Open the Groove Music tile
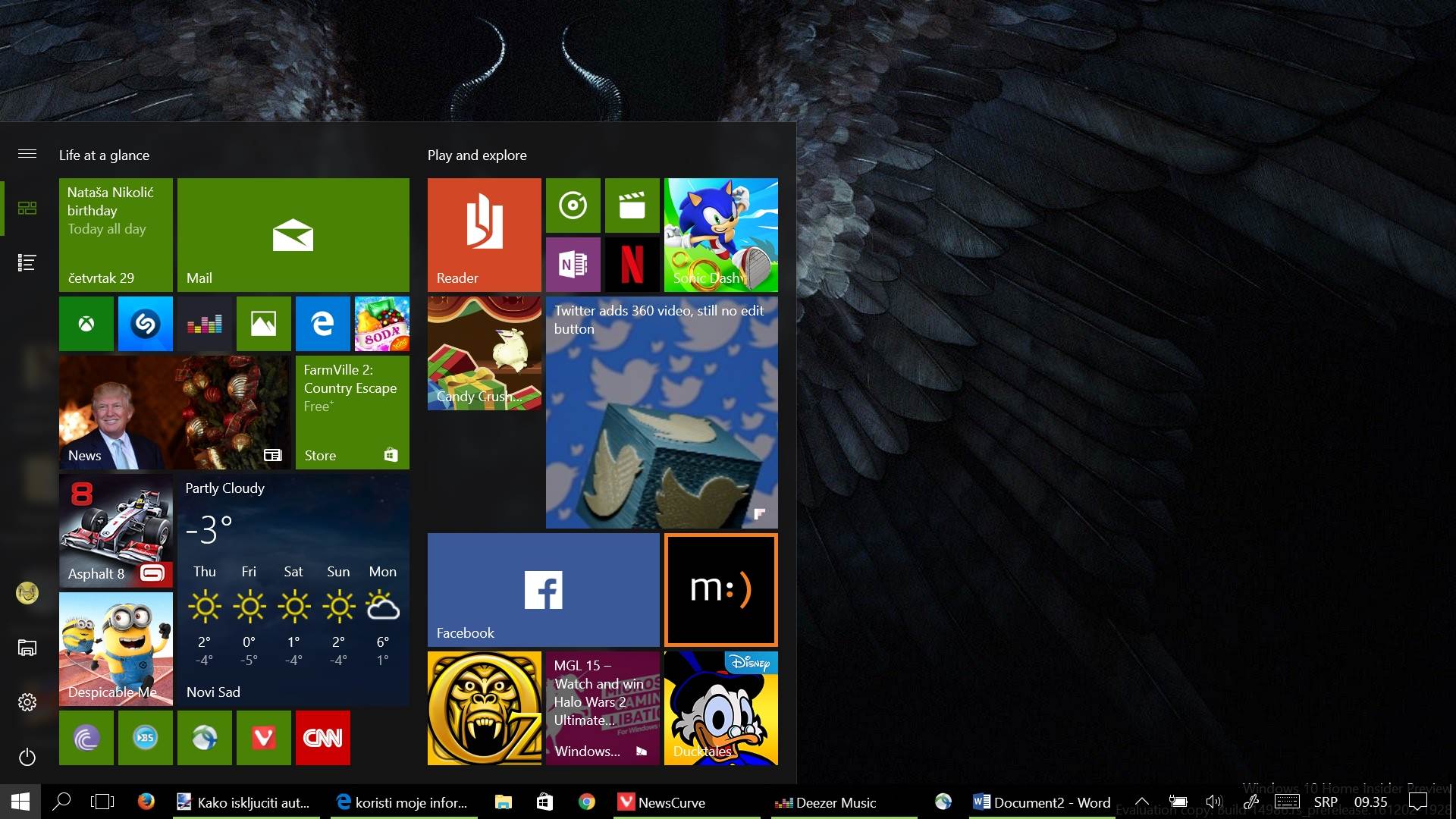The image size is (1456, 819). coord(573,206)
